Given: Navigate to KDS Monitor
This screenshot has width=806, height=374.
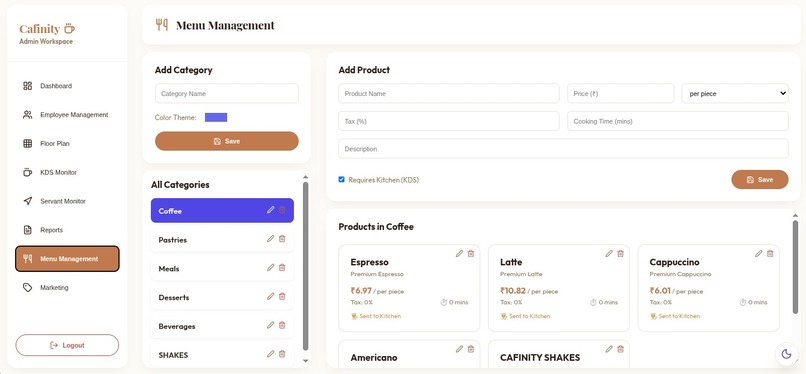Looking at the screenshot, I should click(67, 172).
